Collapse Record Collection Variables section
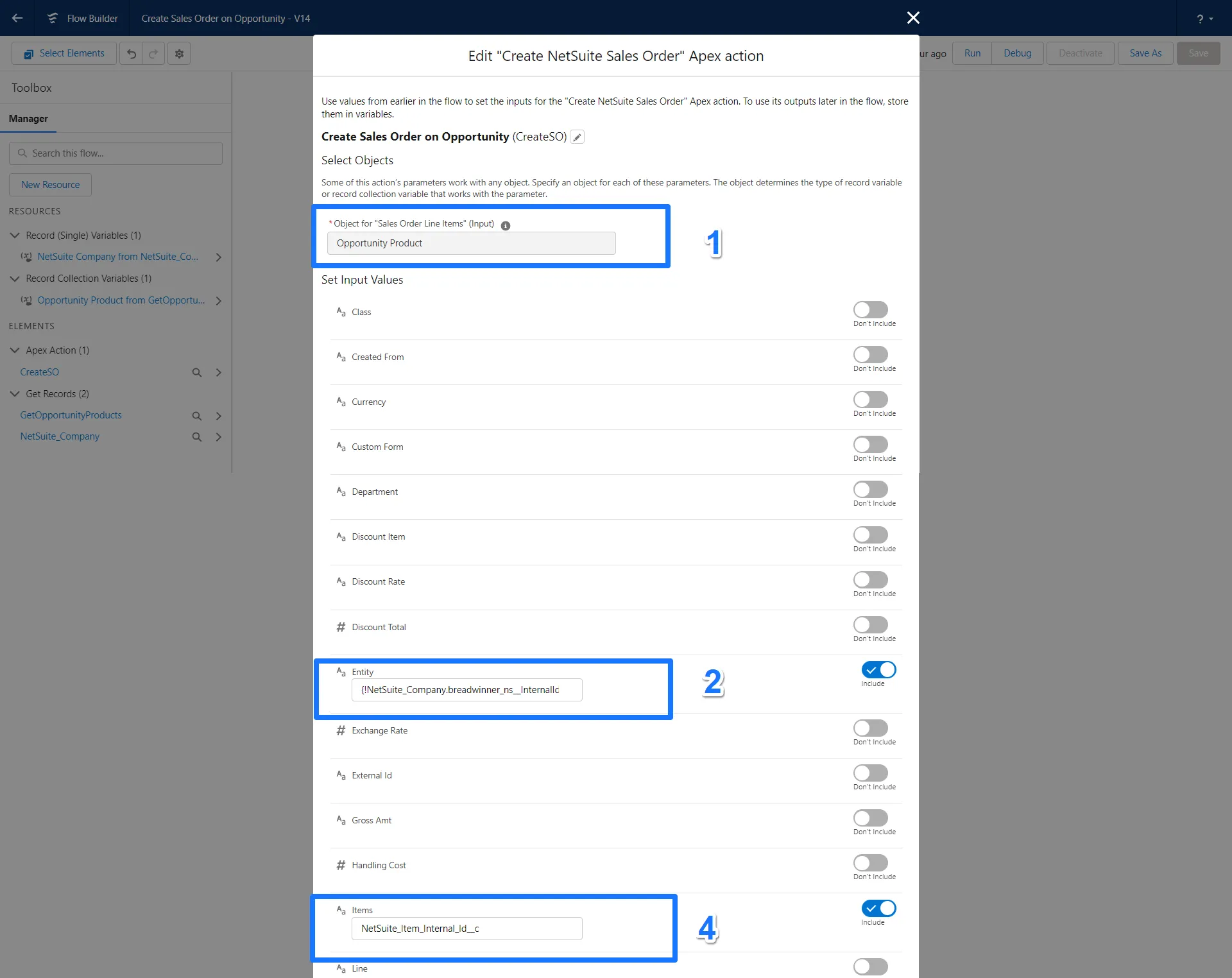Viewport: 1232px width, 978px height. (15, 279)
